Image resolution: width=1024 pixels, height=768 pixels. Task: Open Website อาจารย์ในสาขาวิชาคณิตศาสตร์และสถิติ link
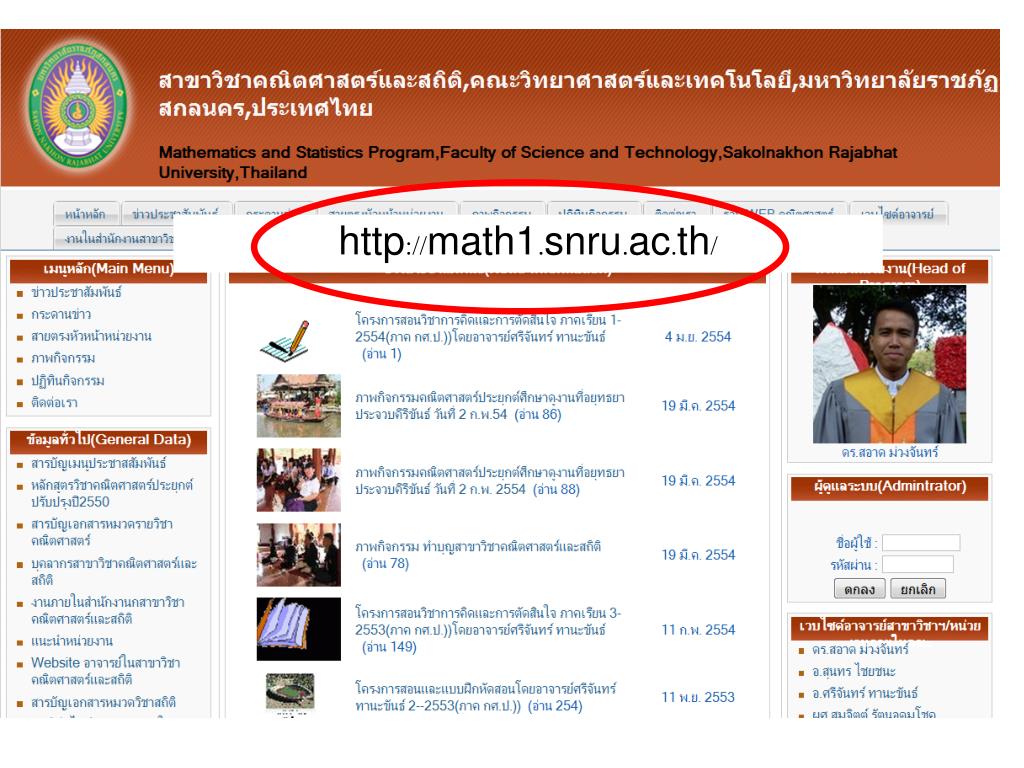[x=106, y=671]
